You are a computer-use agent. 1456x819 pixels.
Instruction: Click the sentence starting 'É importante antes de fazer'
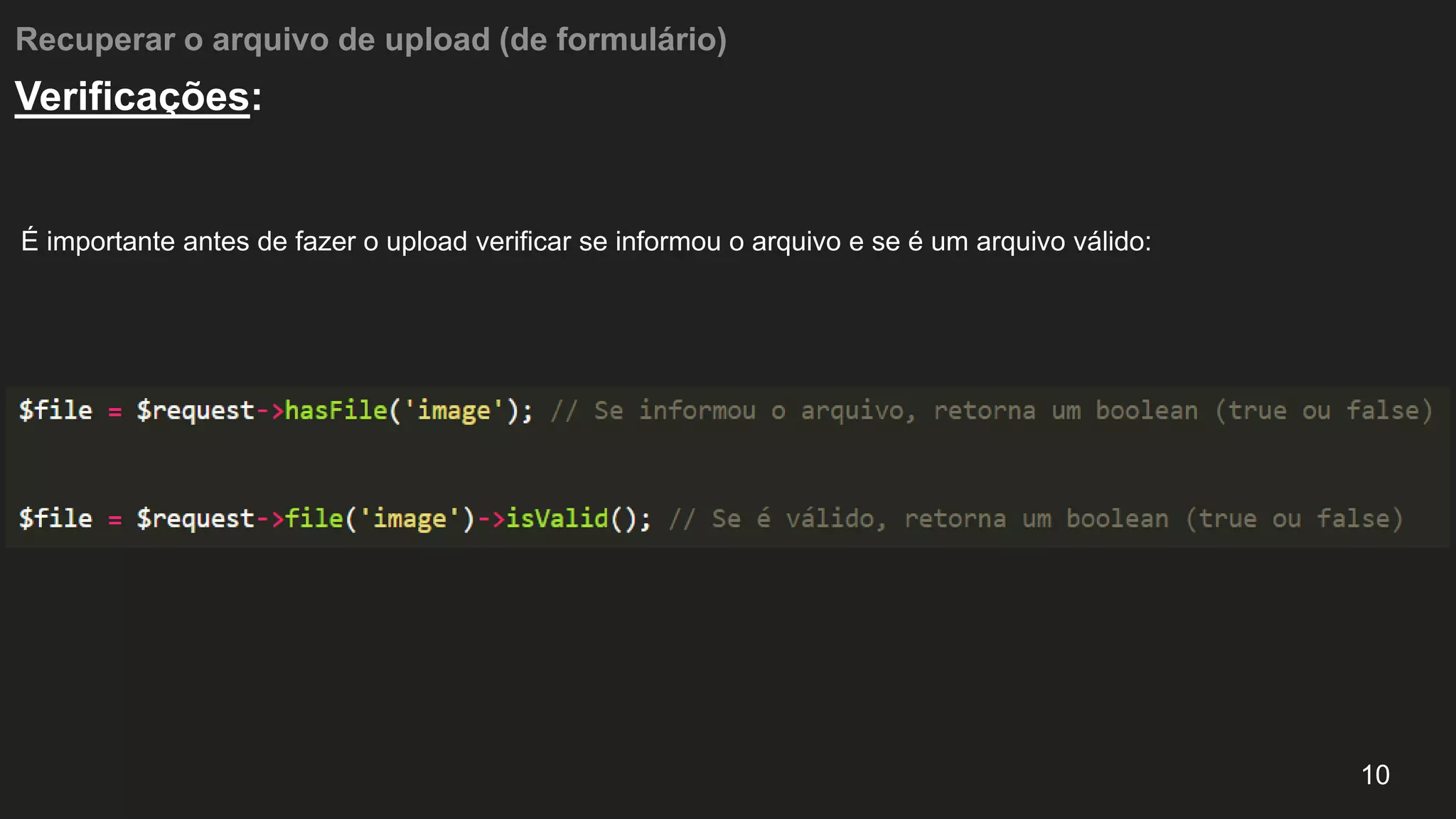pos(586,242)
